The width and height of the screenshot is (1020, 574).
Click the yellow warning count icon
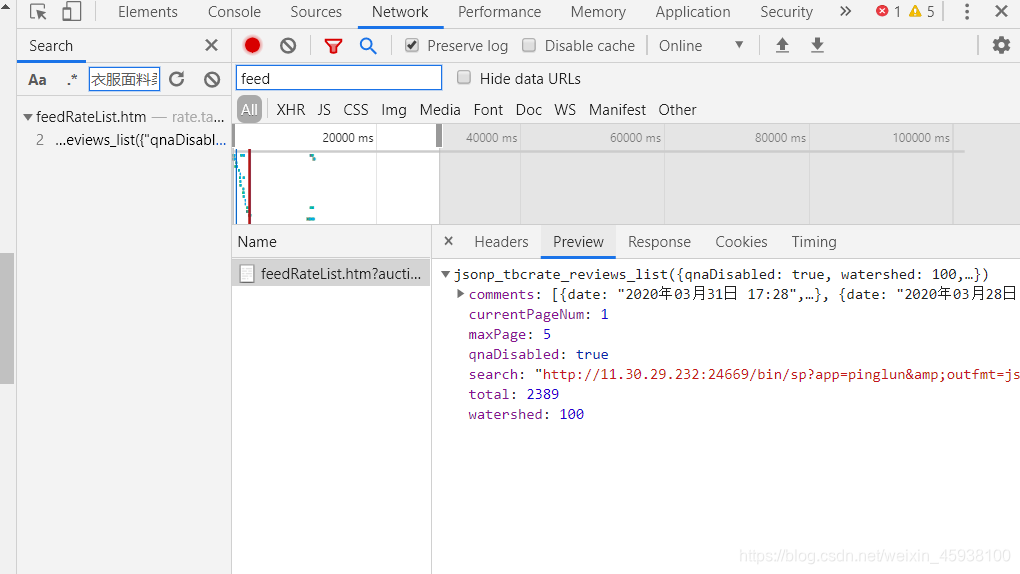[915, 11]
